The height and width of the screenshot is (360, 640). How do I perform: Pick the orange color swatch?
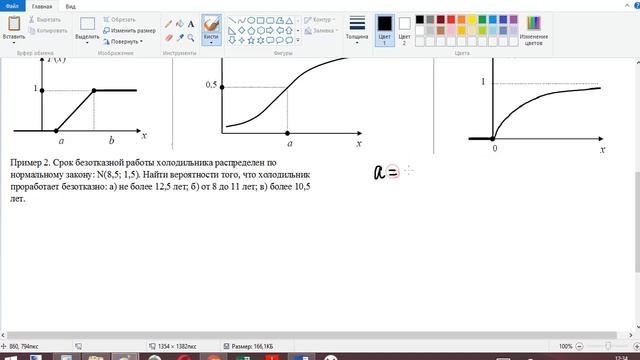click(x=462, y=20)
